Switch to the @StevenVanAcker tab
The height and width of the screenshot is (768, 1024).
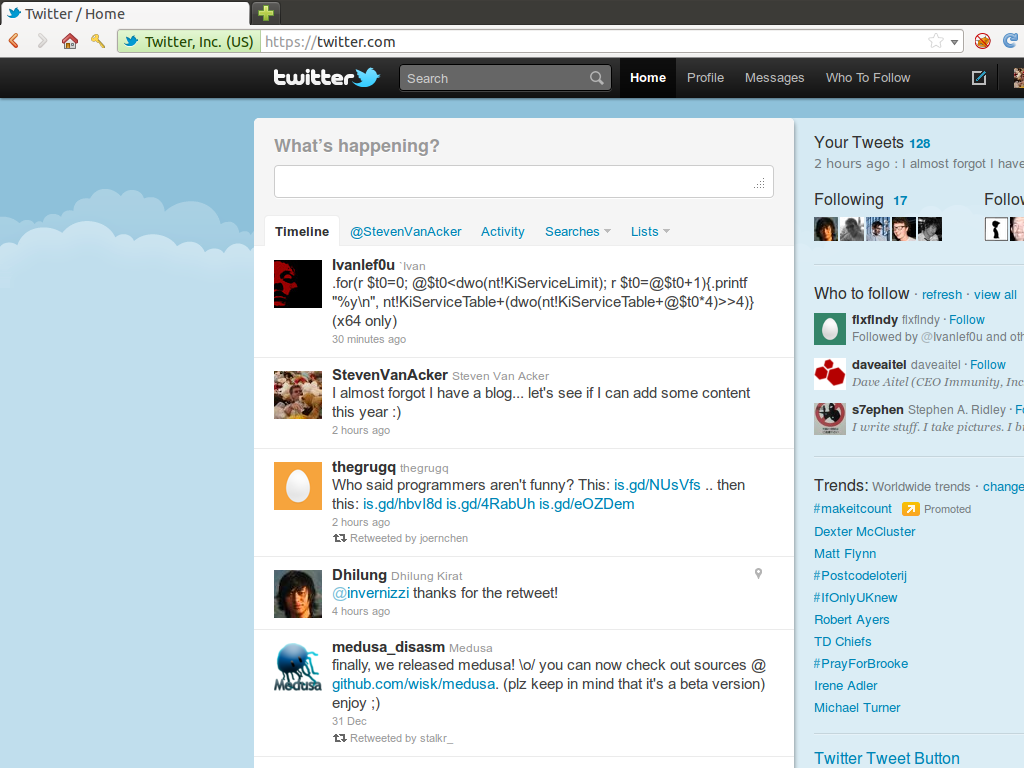(406, 232)
